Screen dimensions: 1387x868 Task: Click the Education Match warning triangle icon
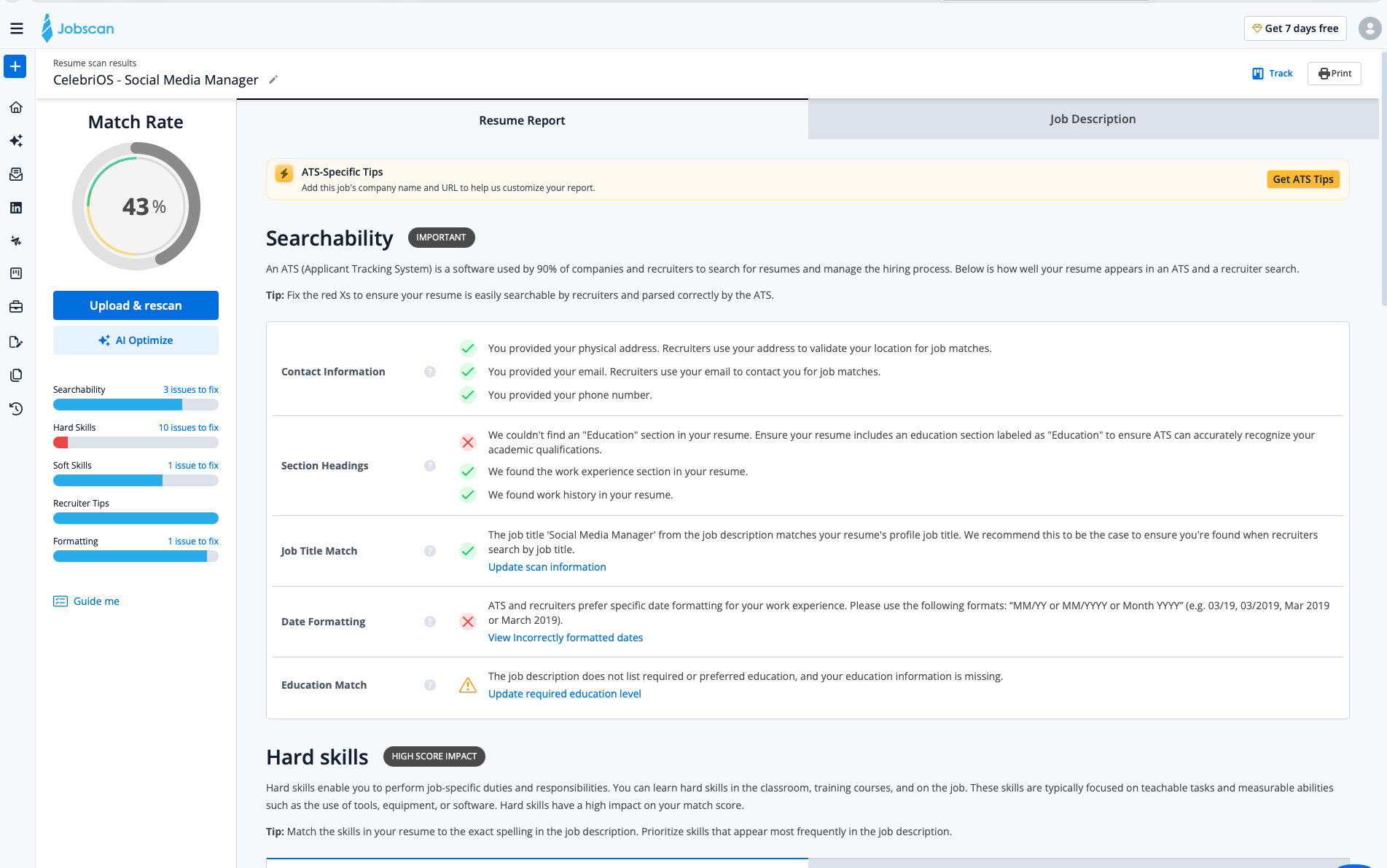click(x=468, y=685)
